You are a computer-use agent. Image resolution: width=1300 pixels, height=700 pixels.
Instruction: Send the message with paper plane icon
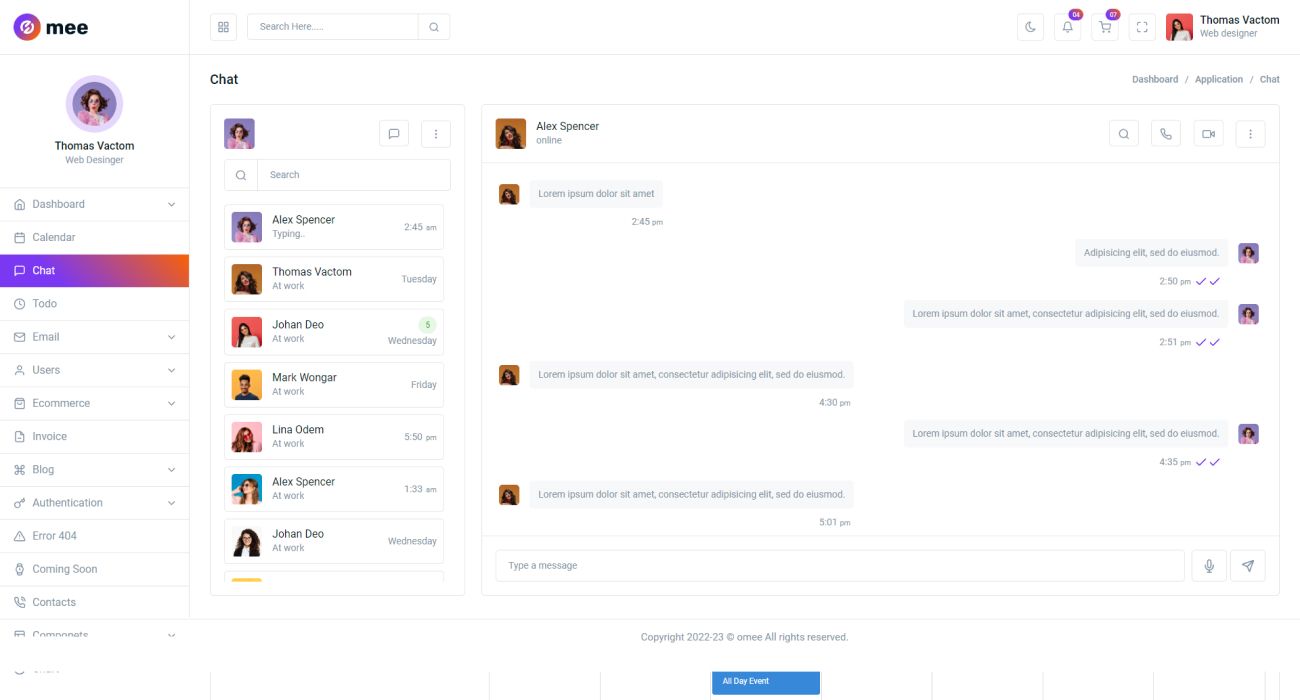click(x=1247, y=566)
